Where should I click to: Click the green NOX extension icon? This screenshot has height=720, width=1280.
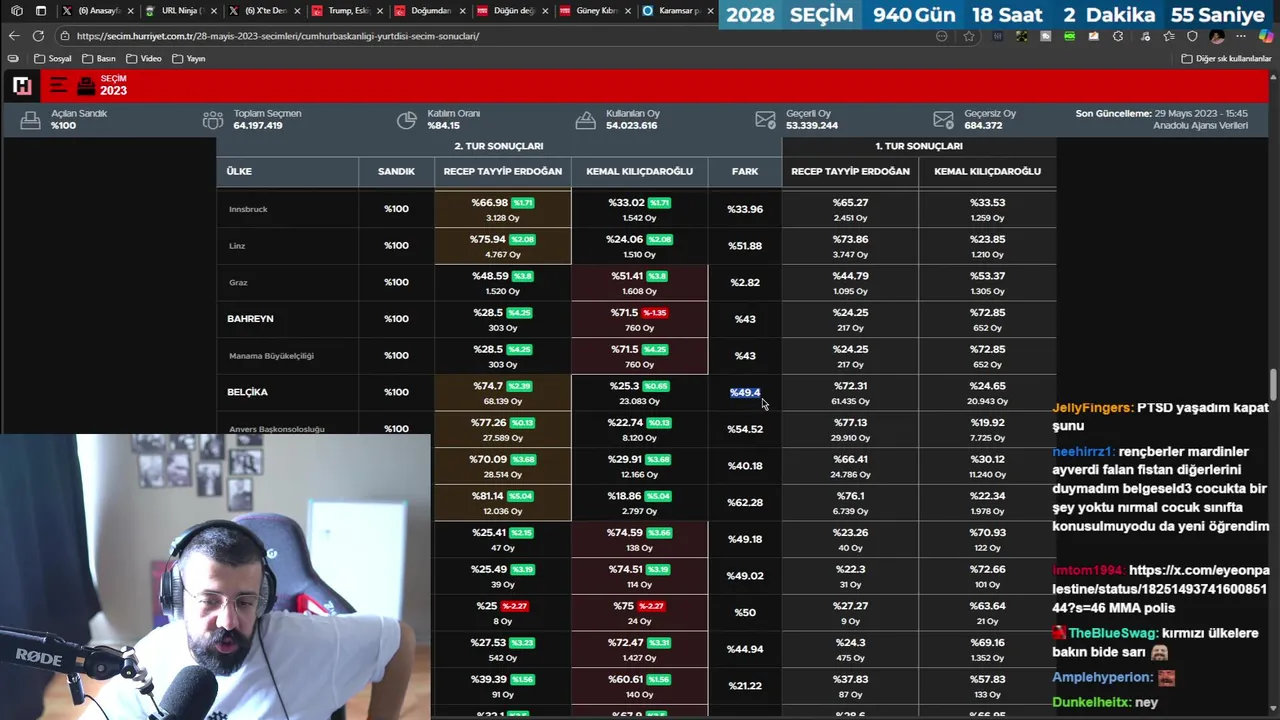pos(1070,36)
